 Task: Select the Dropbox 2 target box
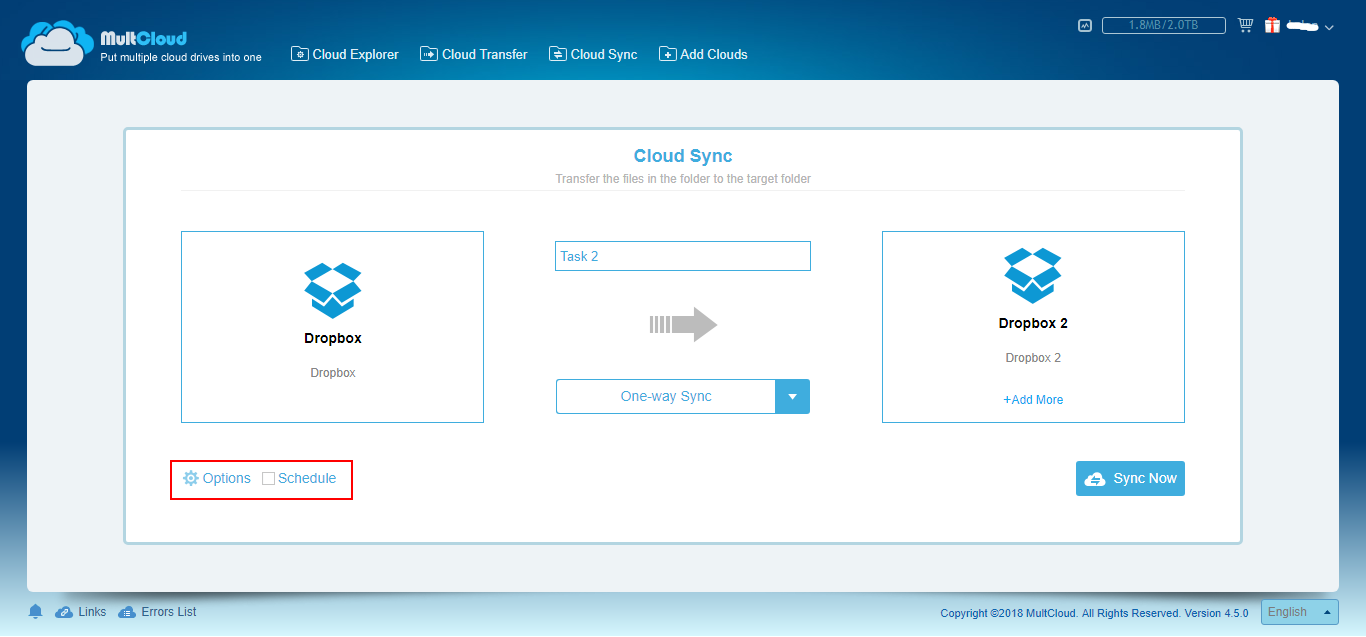coord(1033,327)
